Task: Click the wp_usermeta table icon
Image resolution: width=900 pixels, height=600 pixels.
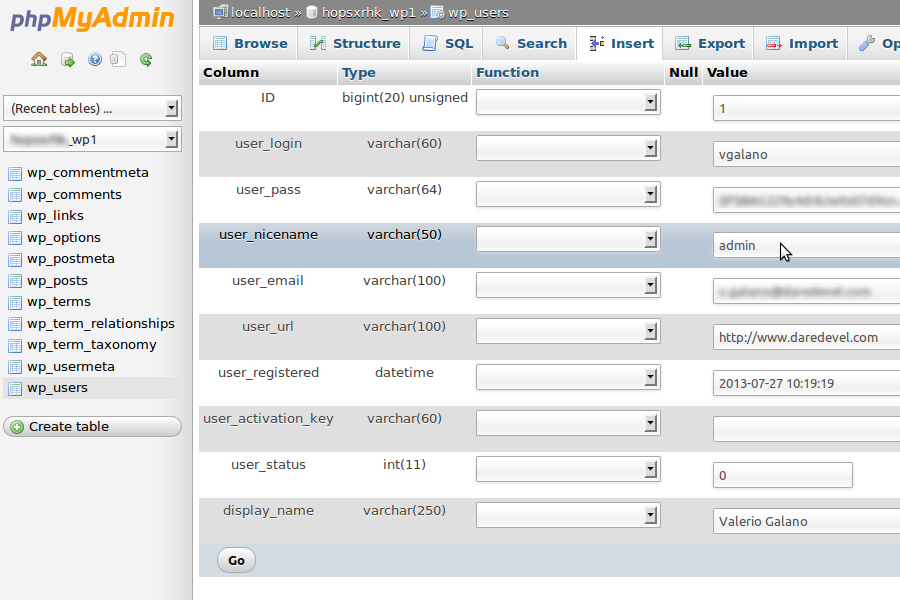Action: [15, 367]
